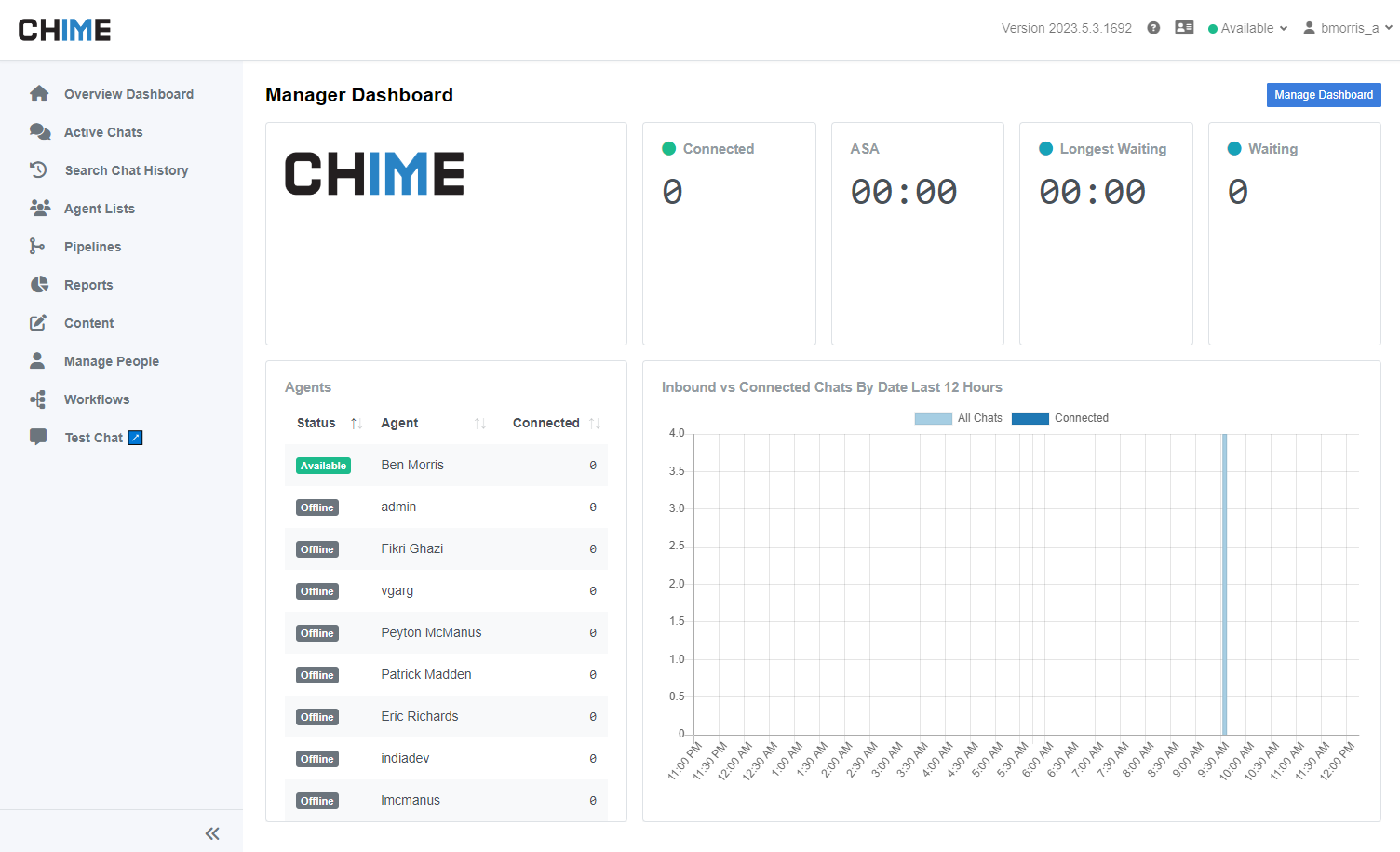Go to Manage People page
This screenshot has width=1400, height=852.
[111, 361]
